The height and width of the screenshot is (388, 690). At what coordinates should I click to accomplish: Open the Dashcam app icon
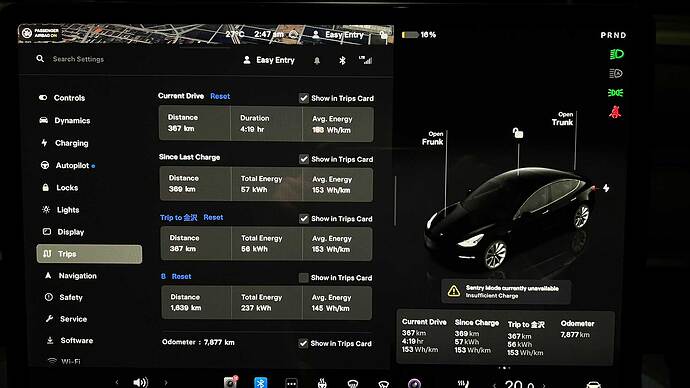231,382
